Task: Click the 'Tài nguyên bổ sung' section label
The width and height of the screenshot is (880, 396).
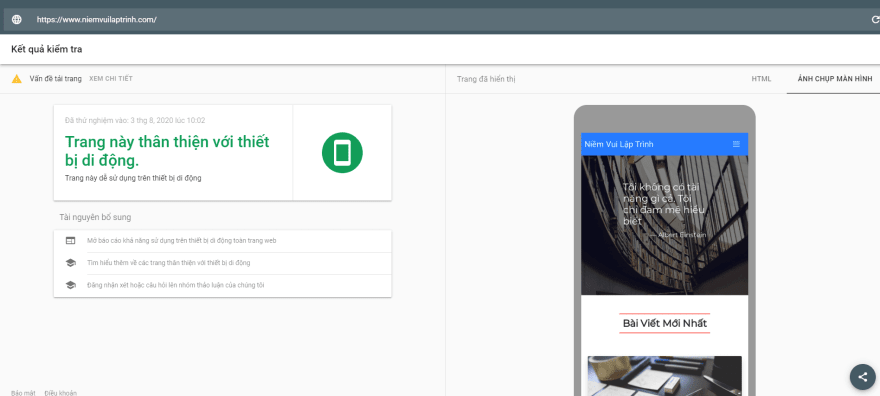Action: pos(95,217)
